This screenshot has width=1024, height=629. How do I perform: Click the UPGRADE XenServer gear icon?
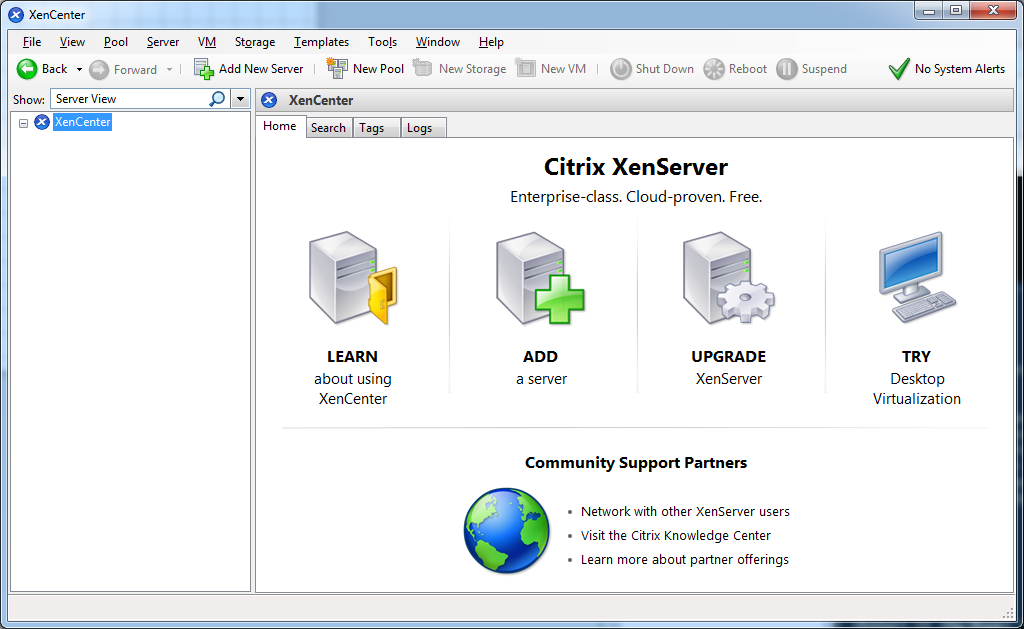point(728,279)
